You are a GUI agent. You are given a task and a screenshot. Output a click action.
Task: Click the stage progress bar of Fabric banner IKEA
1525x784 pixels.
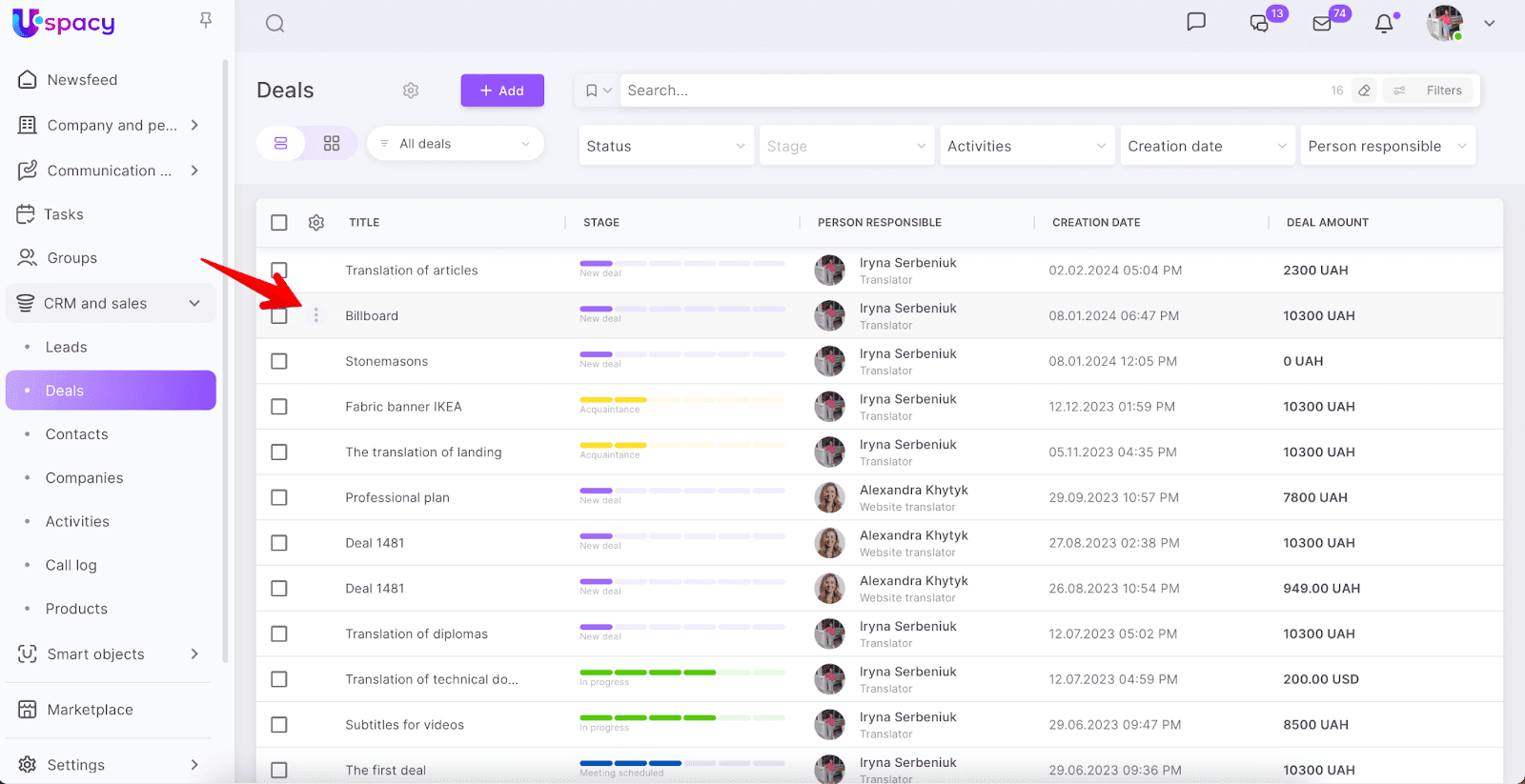[x=681, y=400]
